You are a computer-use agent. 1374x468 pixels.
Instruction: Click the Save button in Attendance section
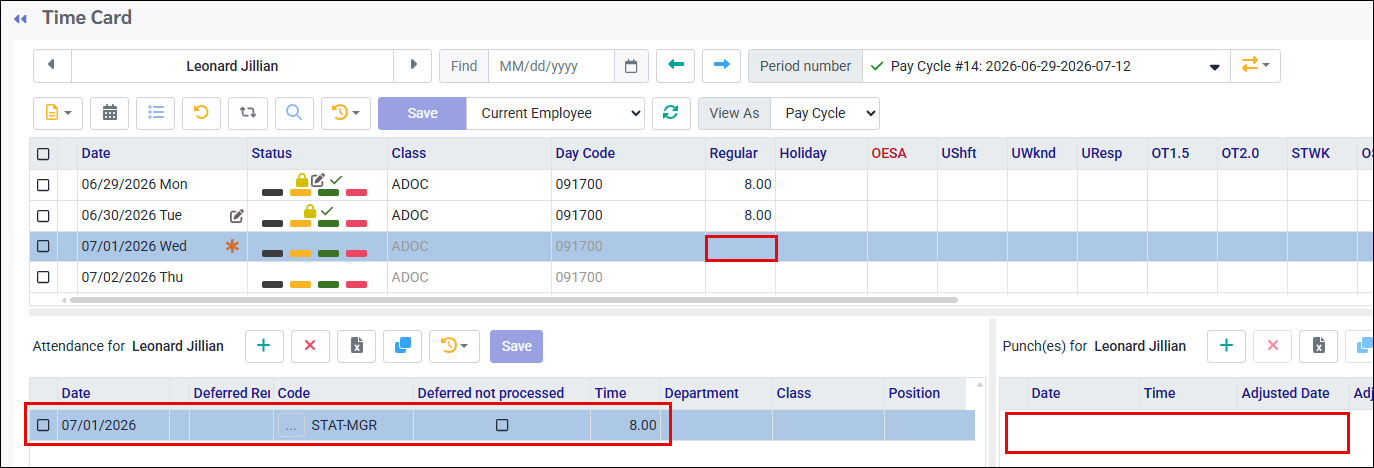(516, 346)
